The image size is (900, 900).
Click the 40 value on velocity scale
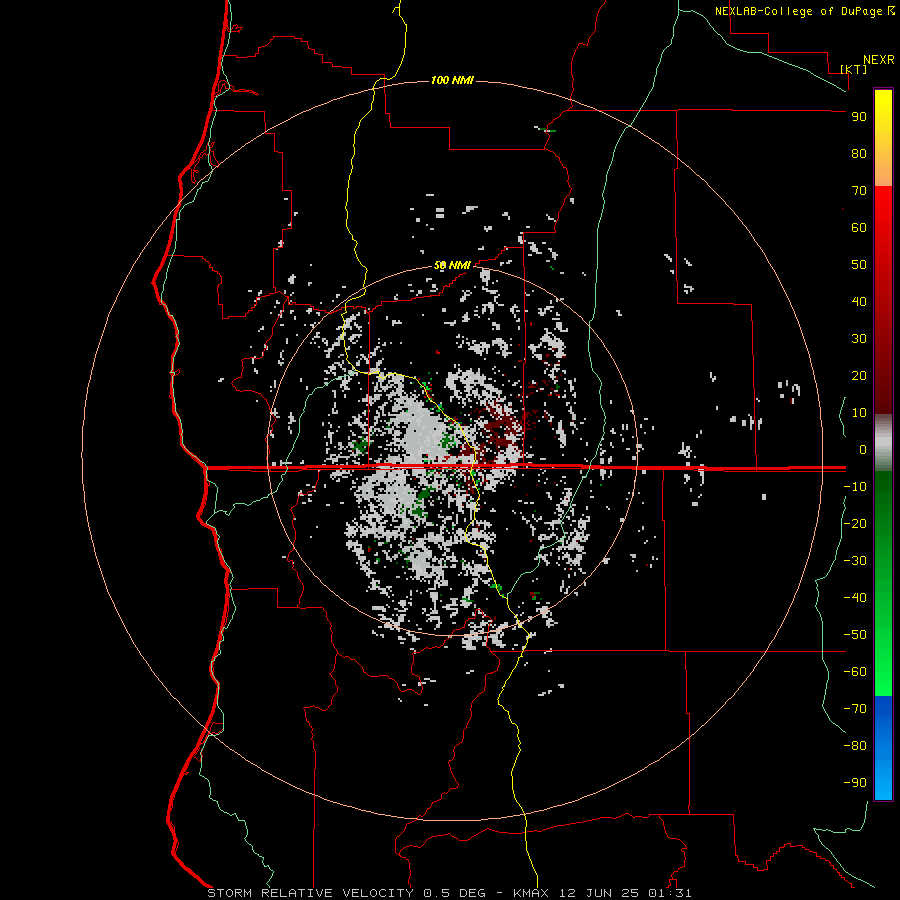(859, 302)
